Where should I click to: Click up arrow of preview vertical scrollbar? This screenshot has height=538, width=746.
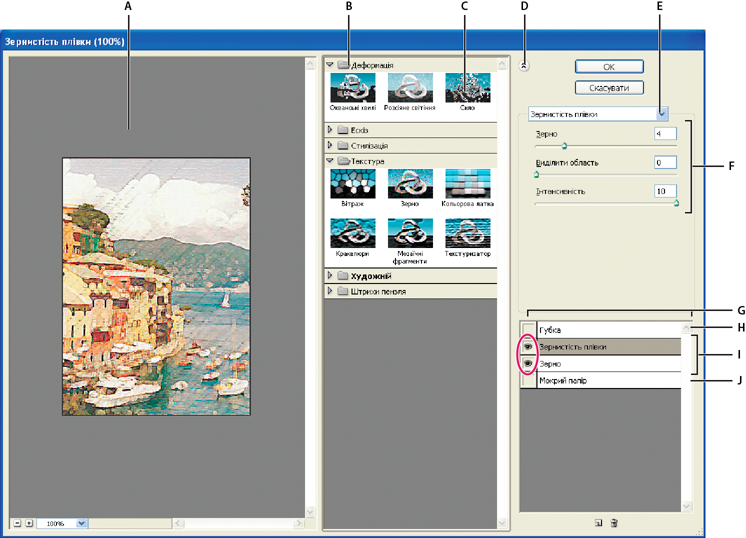pos(310,64)
